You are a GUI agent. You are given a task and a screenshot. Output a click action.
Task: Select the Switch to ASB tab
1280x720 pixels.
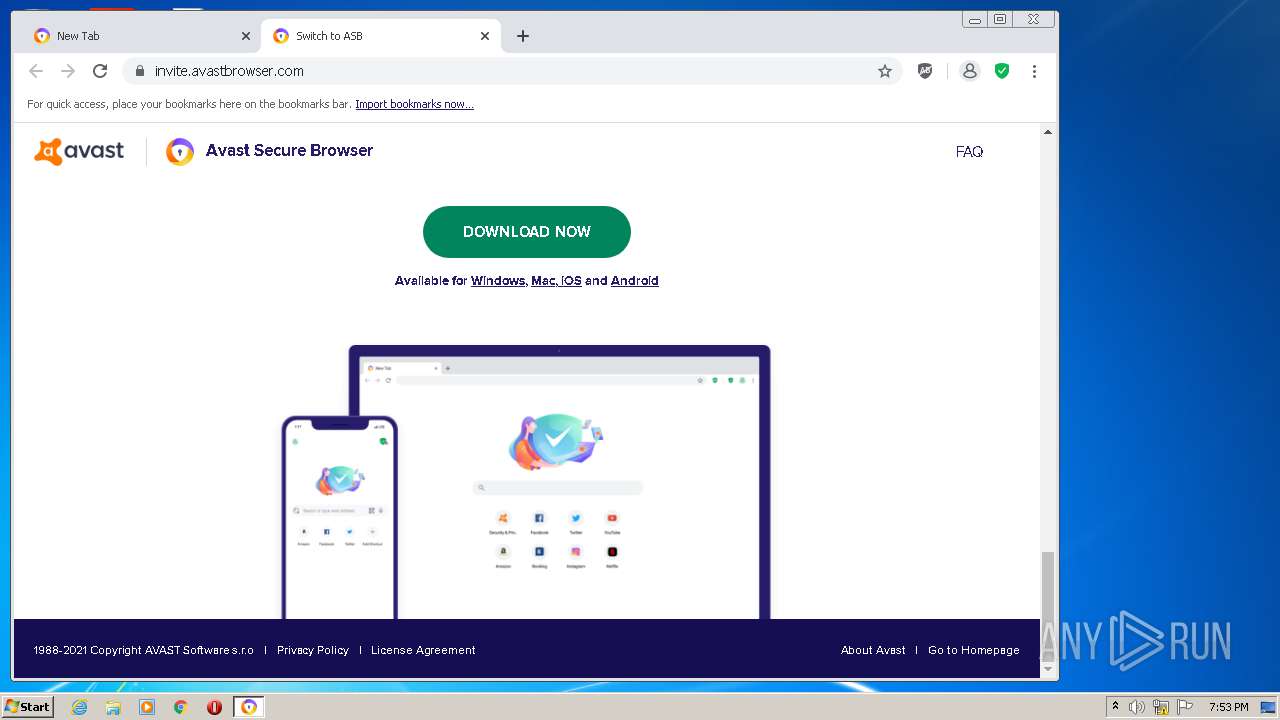click(380, 36)
